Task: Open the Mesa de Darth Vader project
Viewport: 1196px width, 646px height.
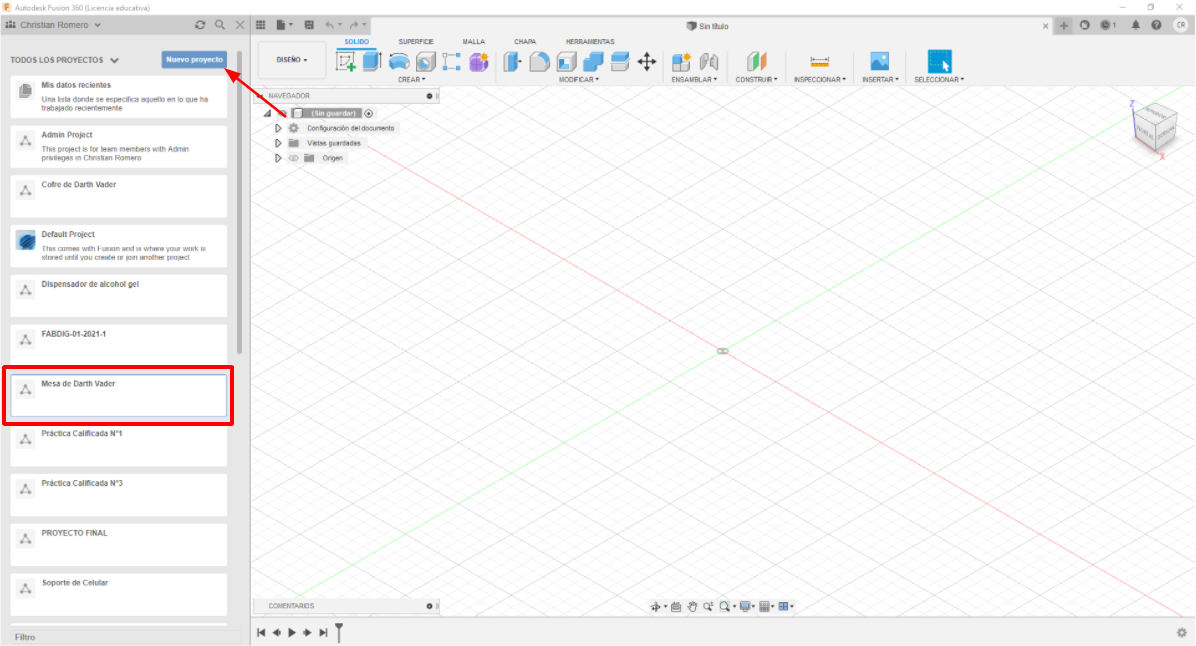Action: point(118,395)
